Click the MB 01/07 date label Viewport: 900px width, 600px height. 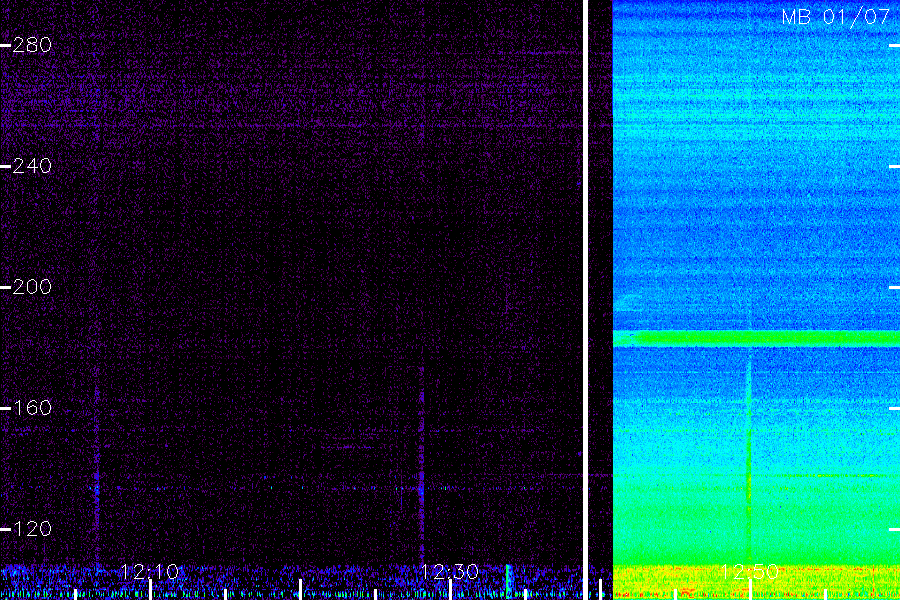[836, 17]
